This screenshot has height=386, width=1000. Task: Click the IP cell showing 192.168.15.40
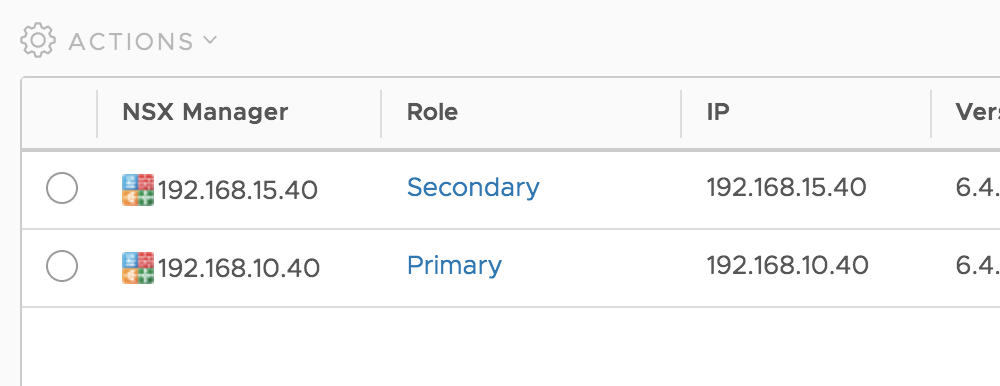pos(786,188)
